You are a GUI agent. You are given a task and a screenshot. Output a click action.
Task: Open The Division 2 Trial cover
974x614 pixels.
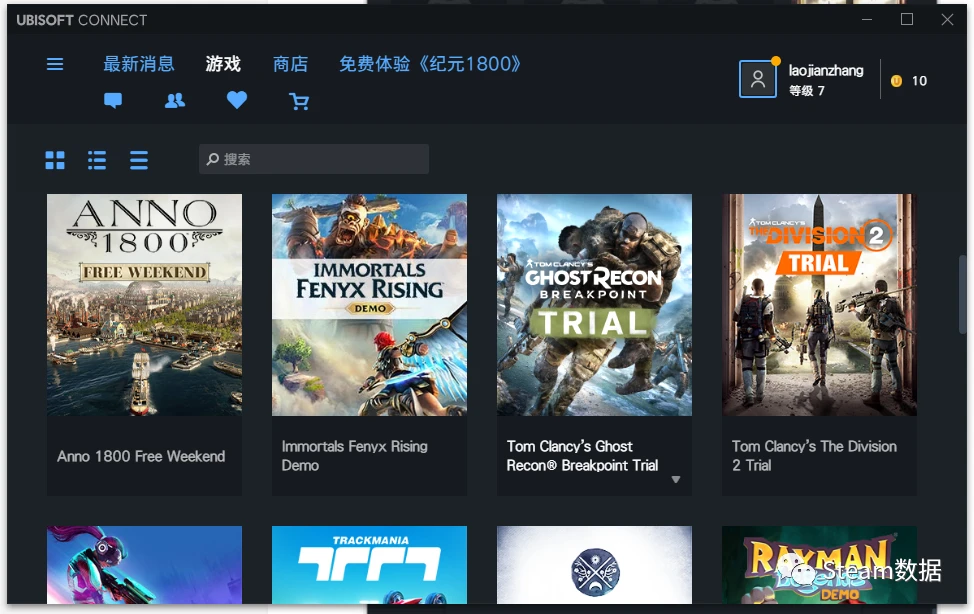(819, 305)
